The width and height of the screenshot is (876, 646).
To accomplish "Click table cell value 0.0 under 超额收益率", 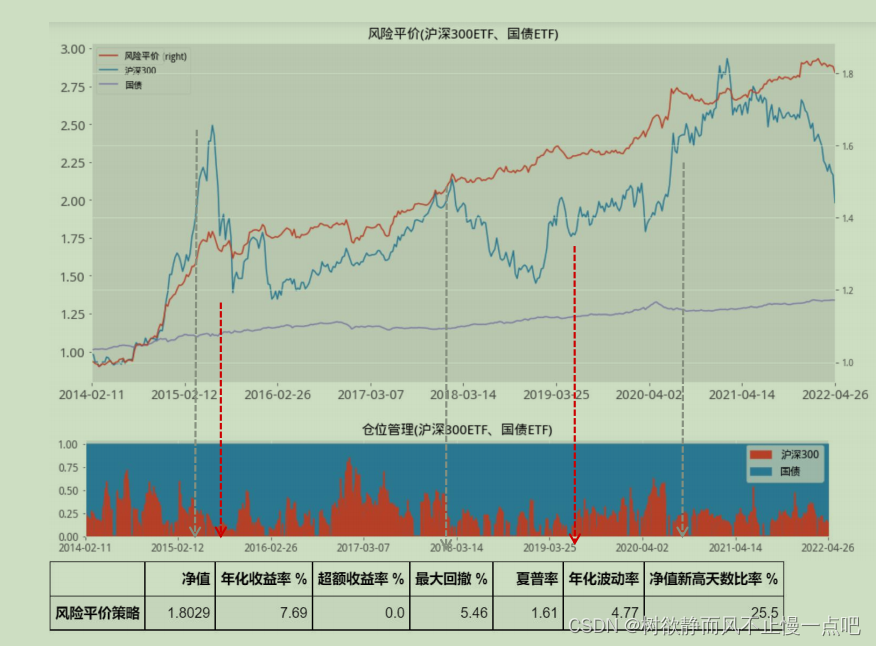I will (394, 613).
